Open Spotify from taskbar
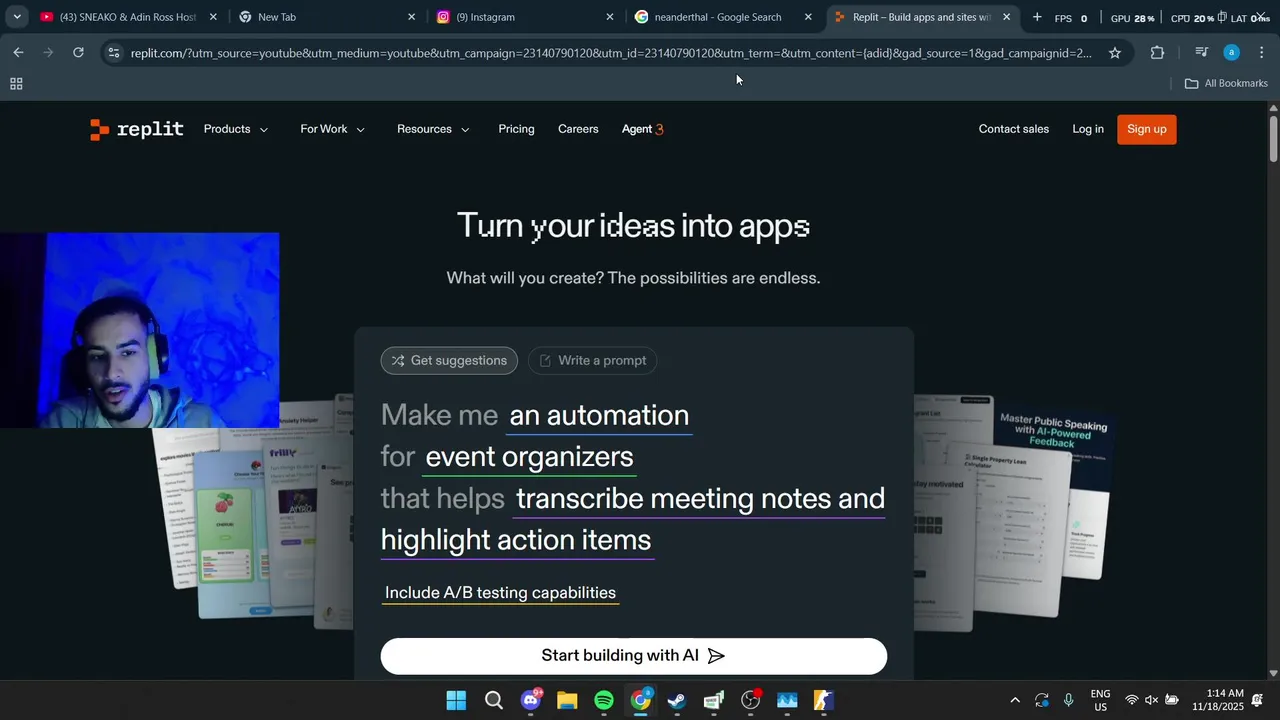The image size is (1280, 720). click(x=604, y=700)
